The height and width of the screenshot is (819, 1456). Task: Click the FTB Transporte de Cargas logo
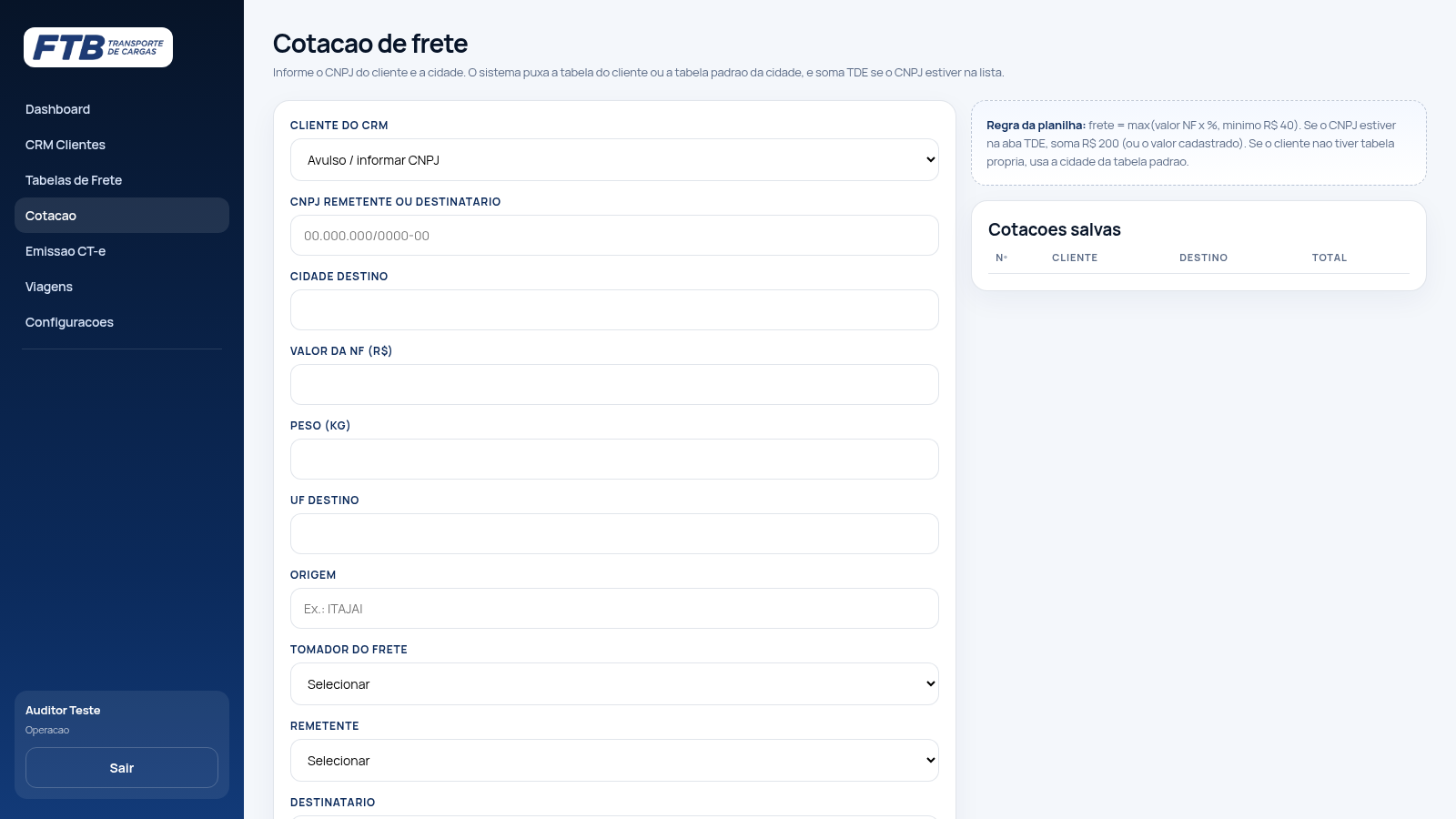98,47
